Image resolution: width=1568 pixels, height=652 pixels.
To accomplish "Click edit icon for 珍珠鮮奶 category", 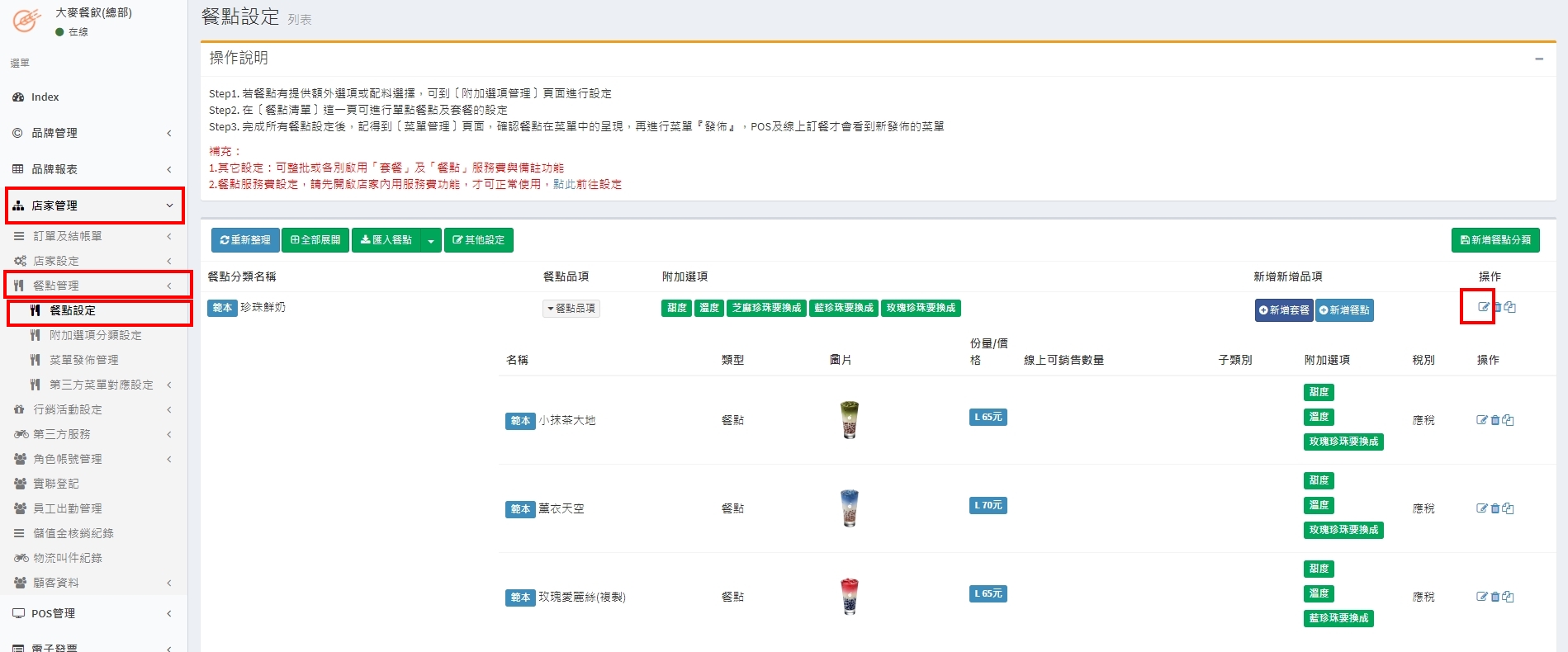I will coord(1483,307).
